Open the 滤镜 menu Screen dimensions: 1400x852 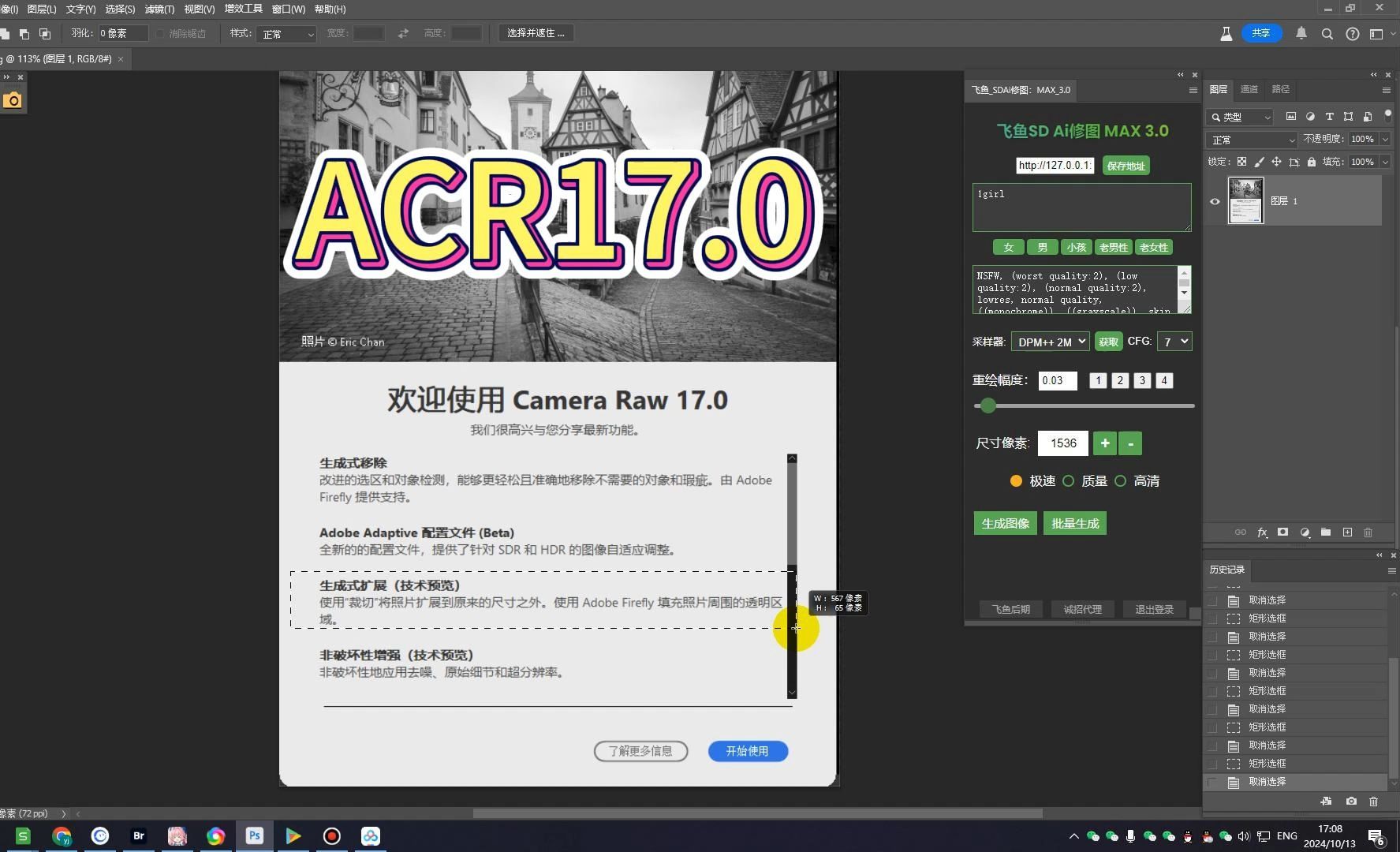[159, 9]
